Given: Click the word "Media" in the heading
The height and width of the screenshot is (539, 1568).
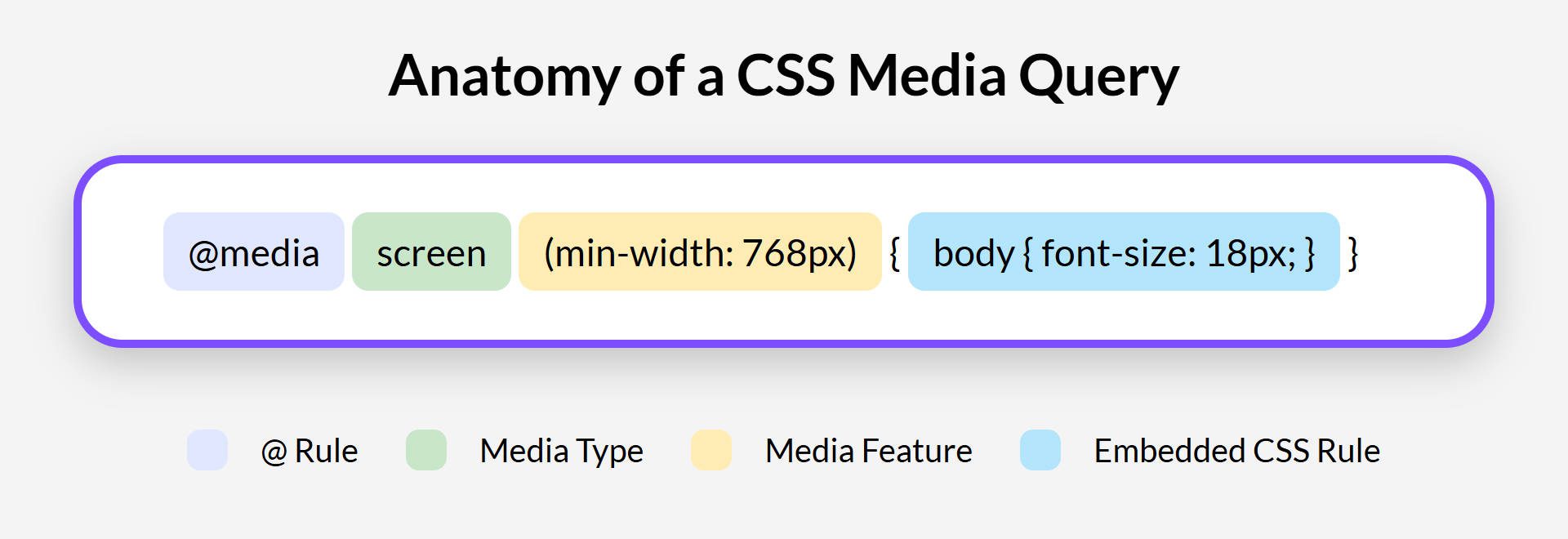Looking at the screenshot, I should 927,75.
